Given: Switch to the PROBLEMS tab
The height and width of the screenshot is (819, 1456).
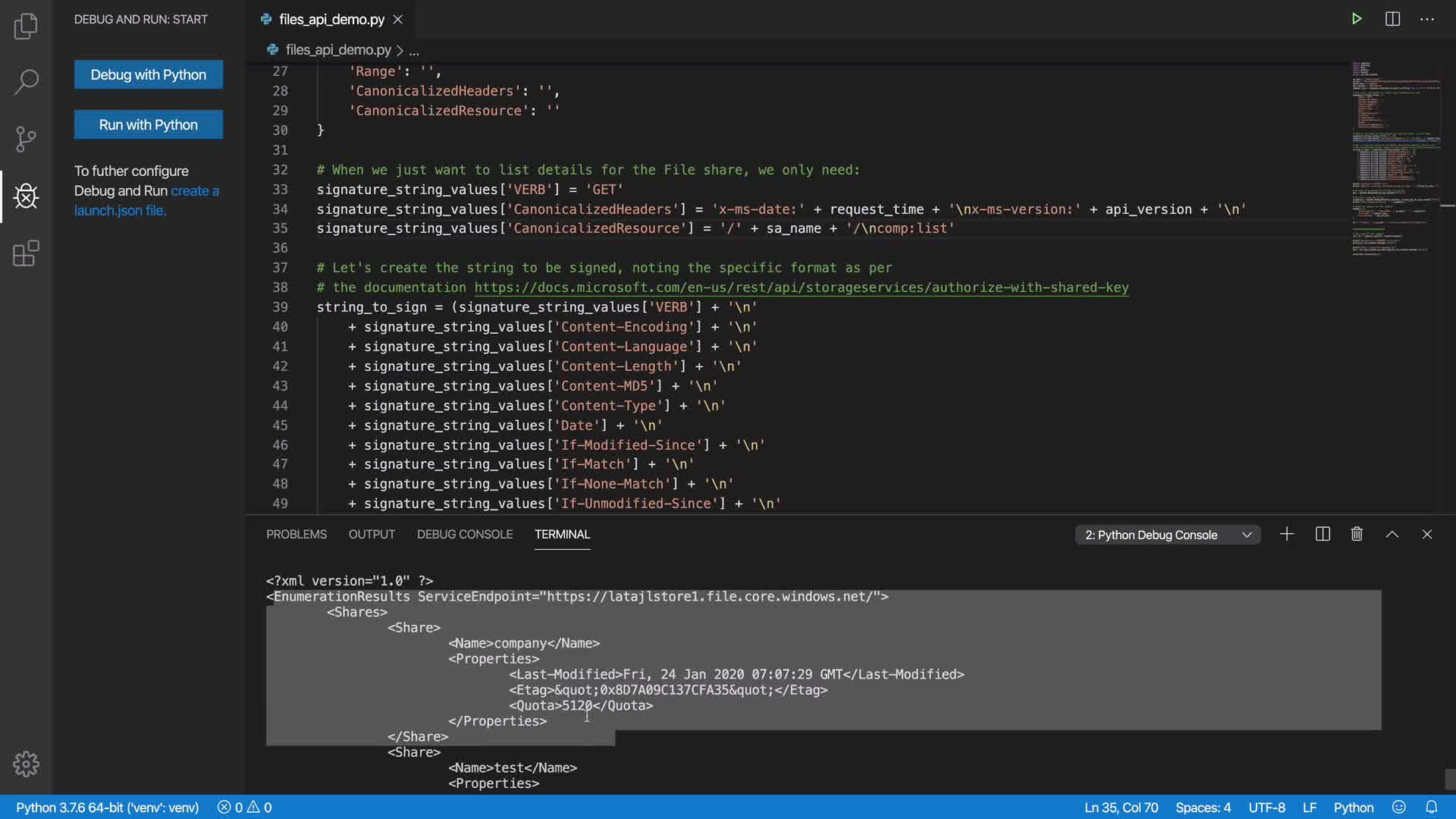Looking at the screenshot, I should (297, 535).
